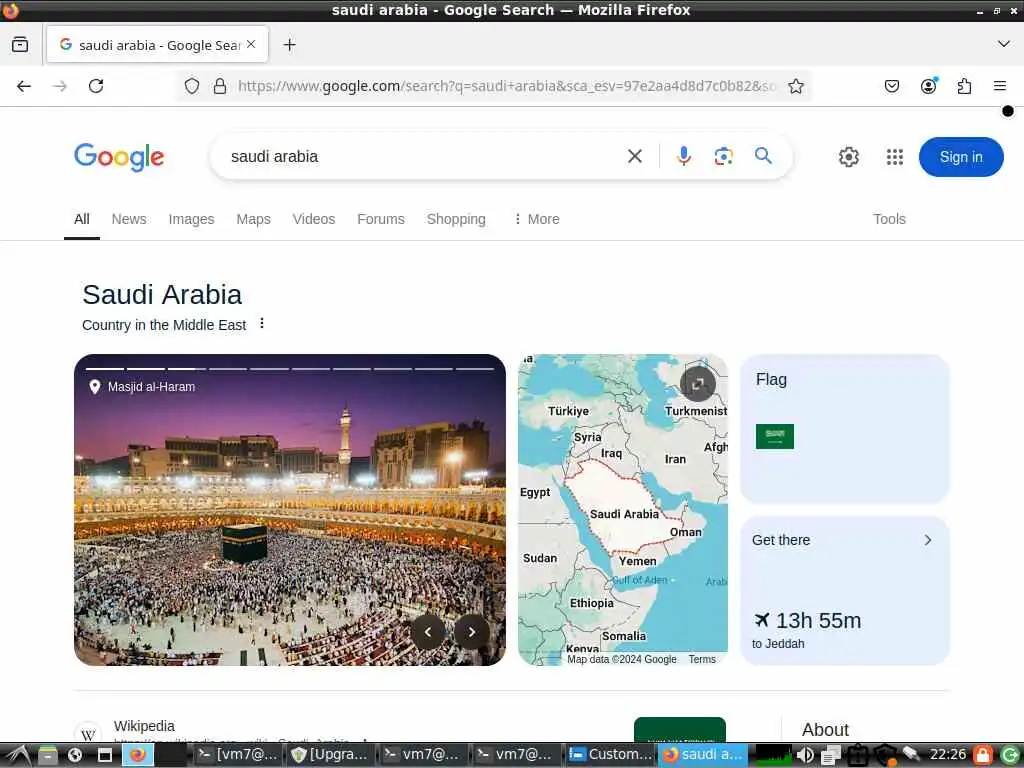Show next photo in carousel
1024x768 pixels.
472,632
